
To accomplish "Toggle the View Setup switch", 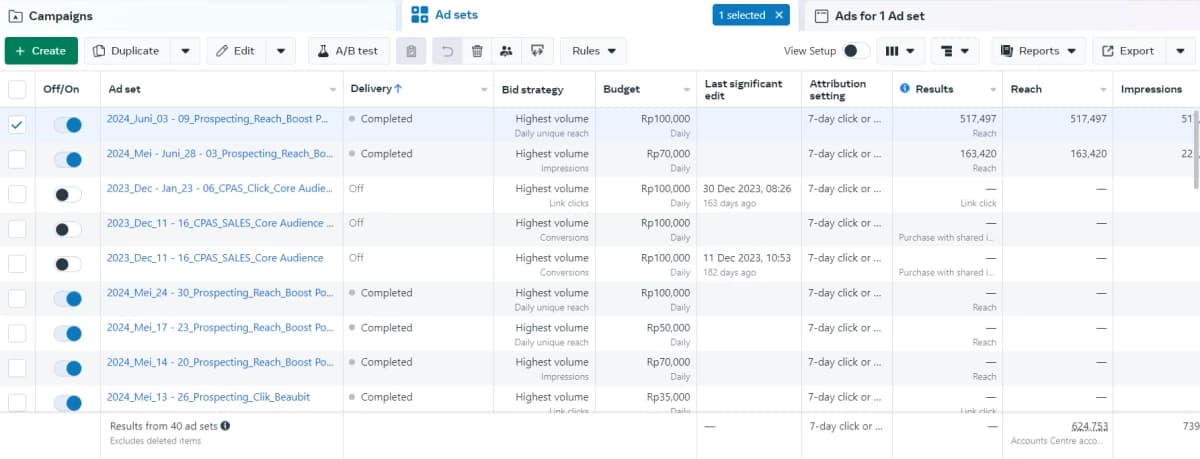I will click(x=855, y=51).
